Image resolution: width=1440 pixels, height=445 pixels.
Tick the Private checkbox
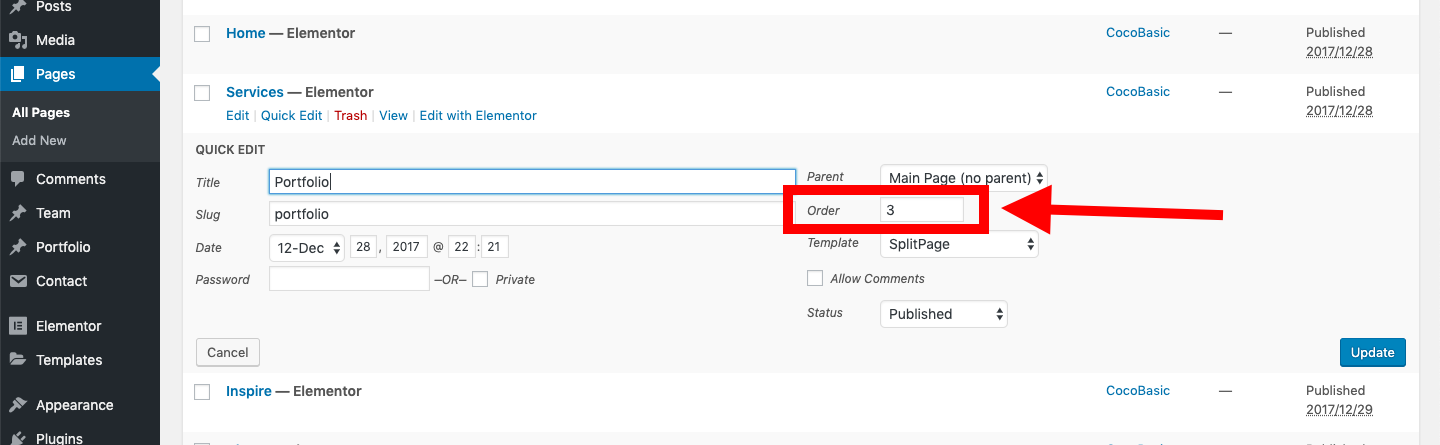tap(480, 279)
